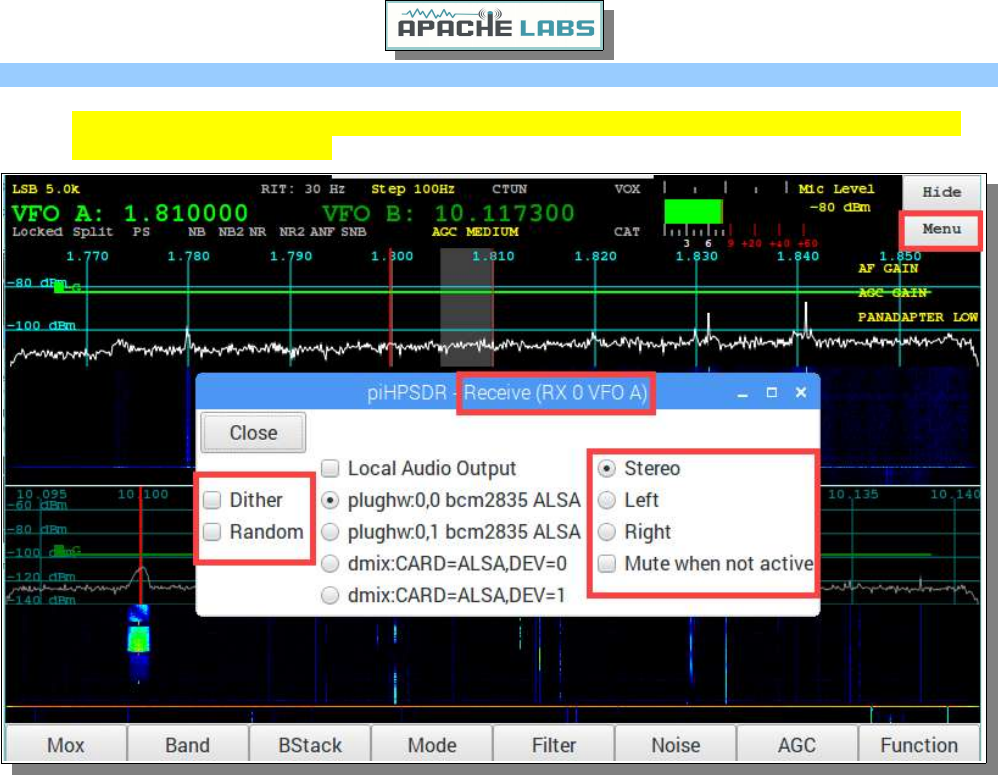
Task: Click the Function toolbar button
Action: (918, 744)
